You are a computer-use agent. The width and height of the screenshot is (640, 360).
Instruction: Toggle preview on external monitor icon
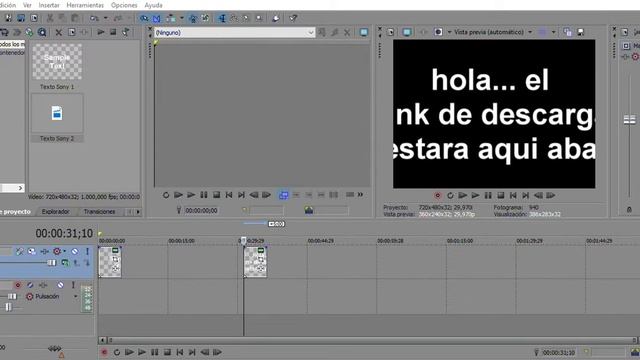[407, 32]
